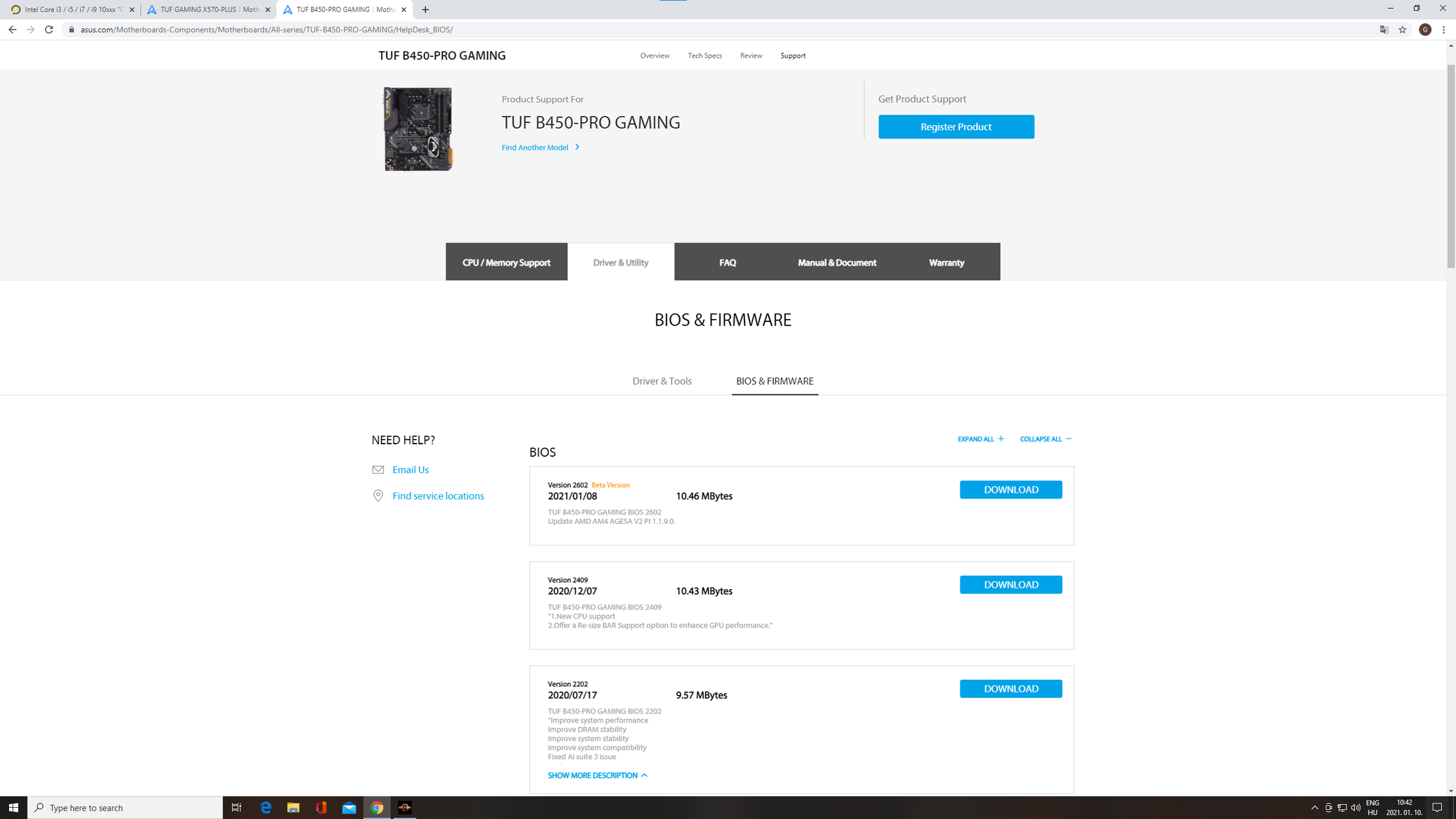Open the Review page
The image size is (1456, 819).
coord(751,56)
